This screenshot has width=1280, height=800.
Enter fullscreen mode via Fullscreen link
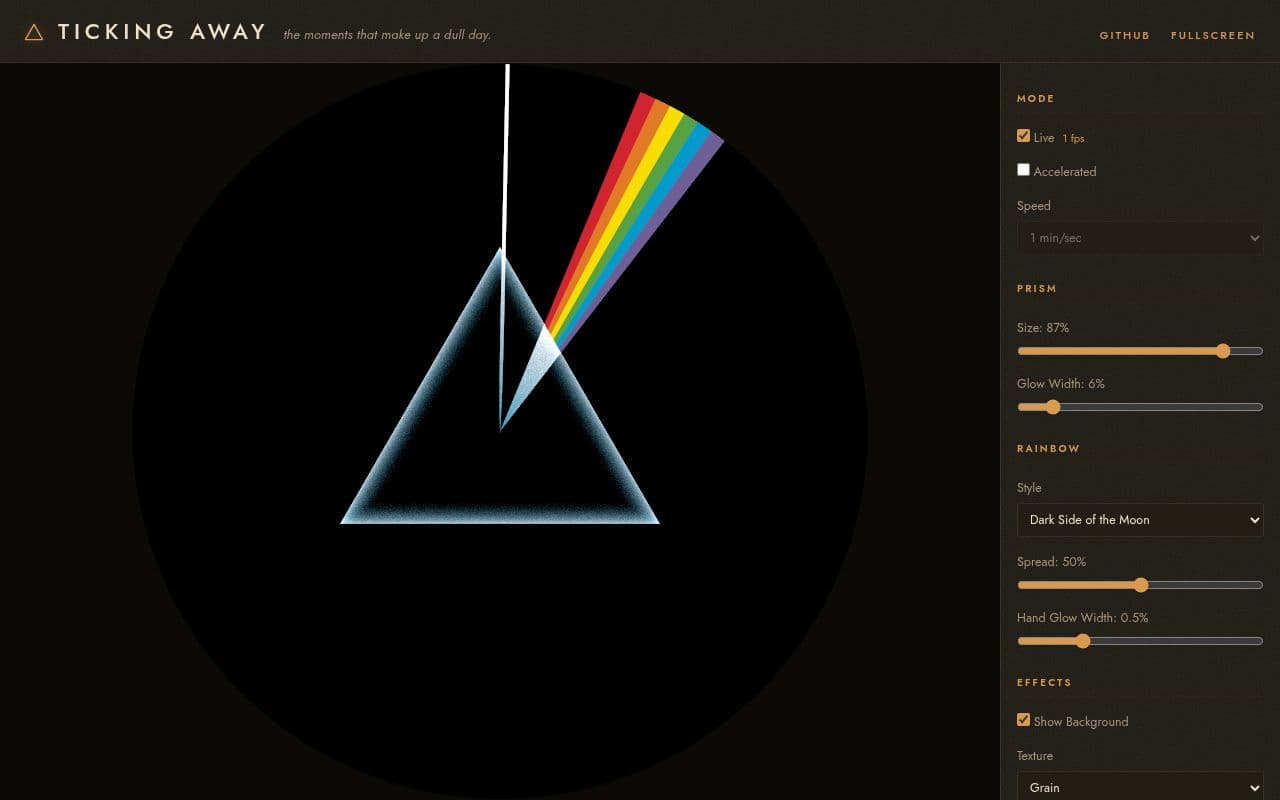click(1212, 35)
